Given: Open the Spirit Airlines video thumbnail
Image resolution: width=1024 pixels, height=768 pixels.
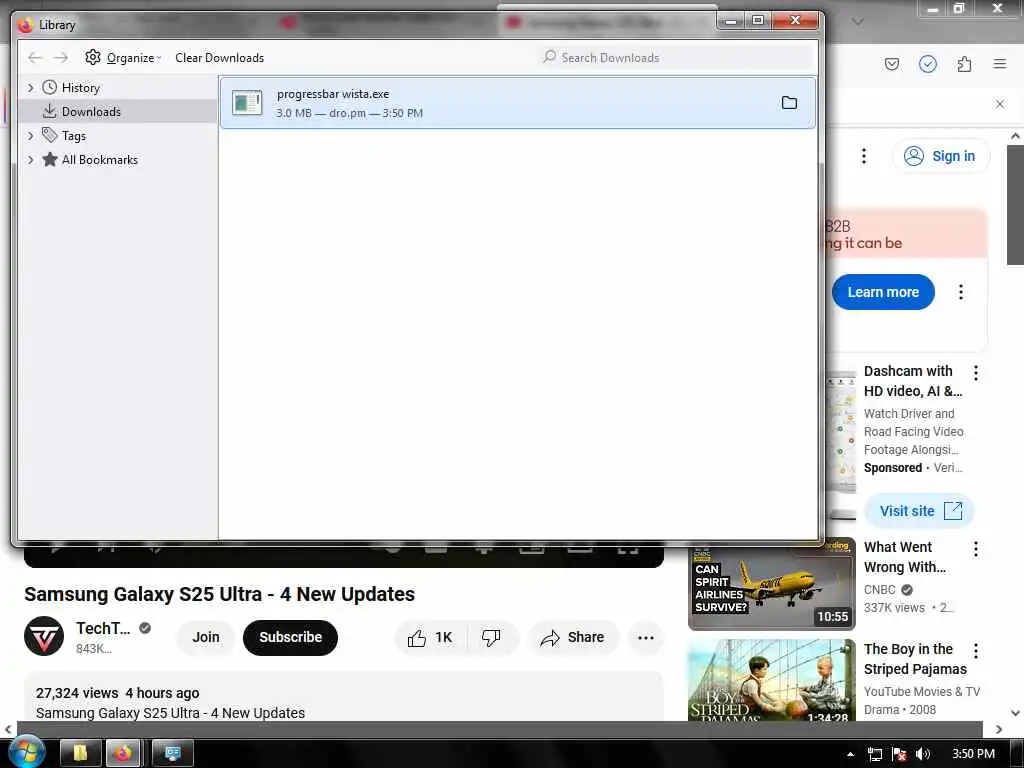Looking at the screenshot, I should tap(771, 583).
